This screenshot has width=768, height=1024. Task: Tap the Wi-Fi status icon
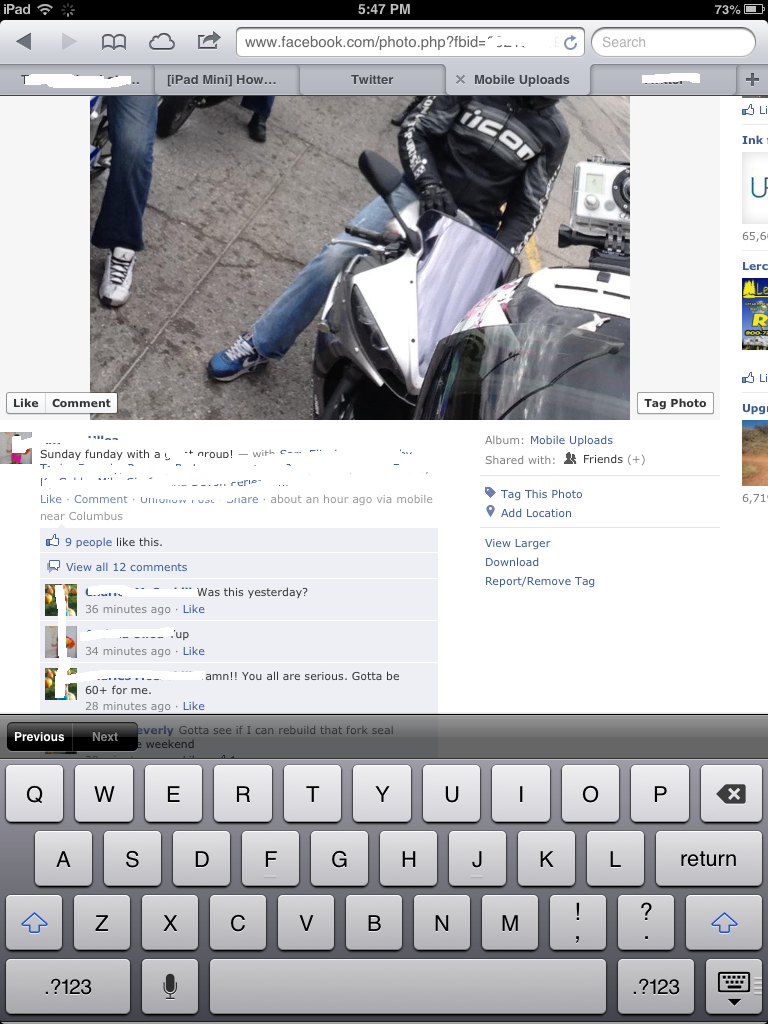click(45, 9)
